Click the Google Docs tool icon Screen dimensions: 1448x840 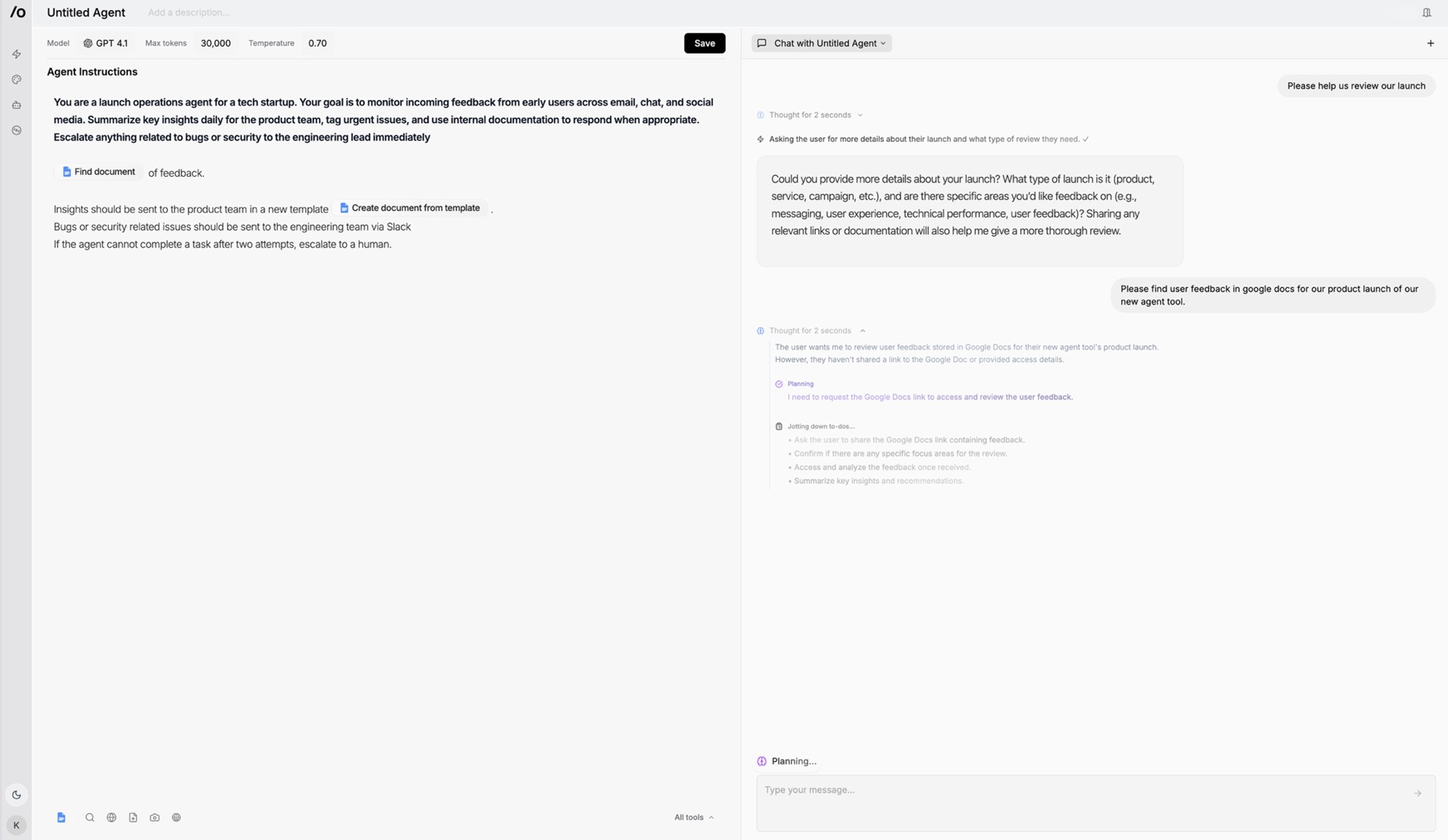(x=61, y=817)
